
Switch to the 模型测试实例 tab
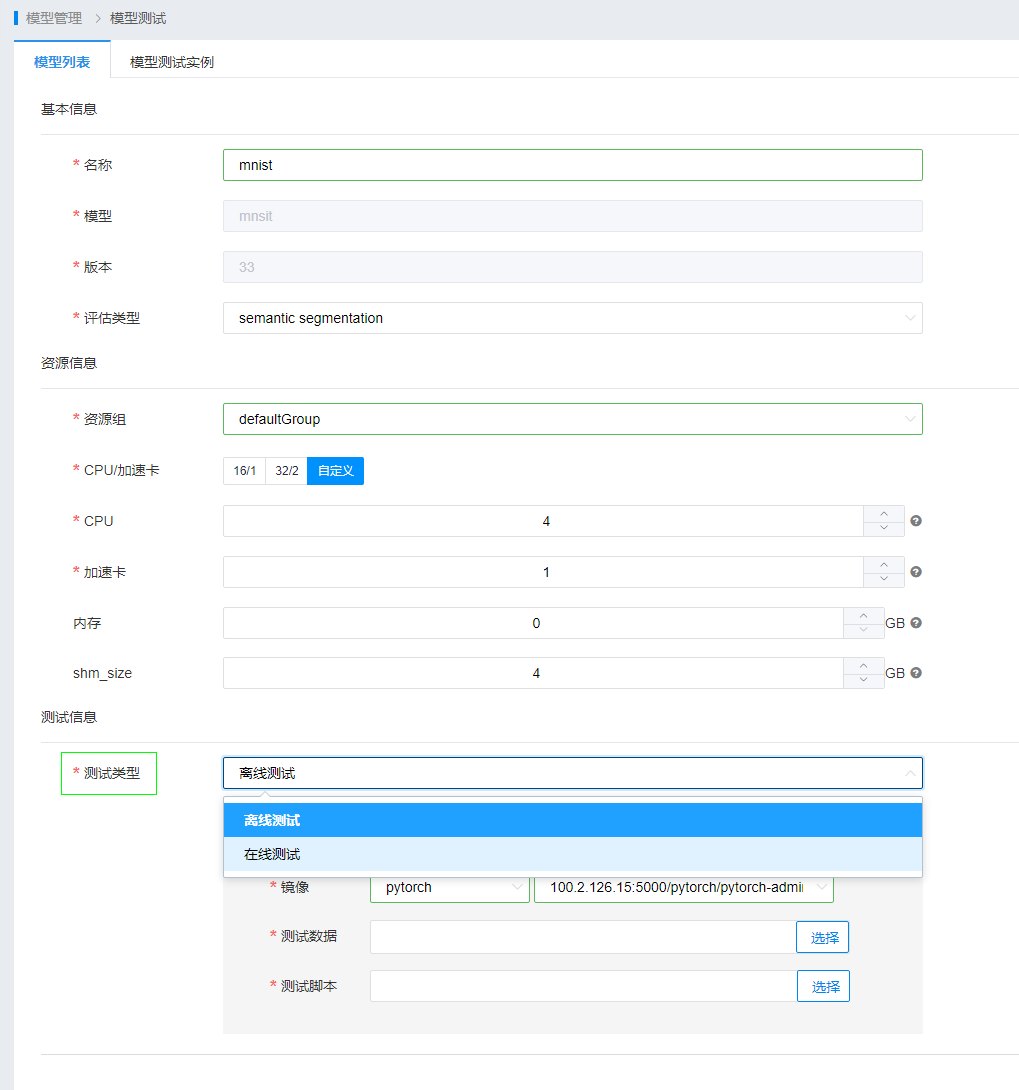tap(171, 62)
